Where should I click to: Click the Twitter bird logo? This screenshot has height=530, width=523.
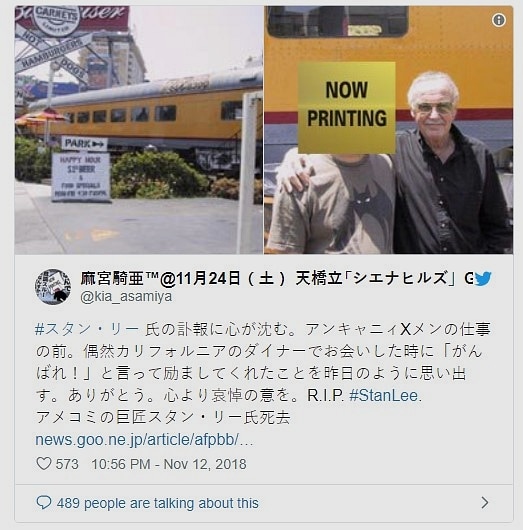[483, 278]
